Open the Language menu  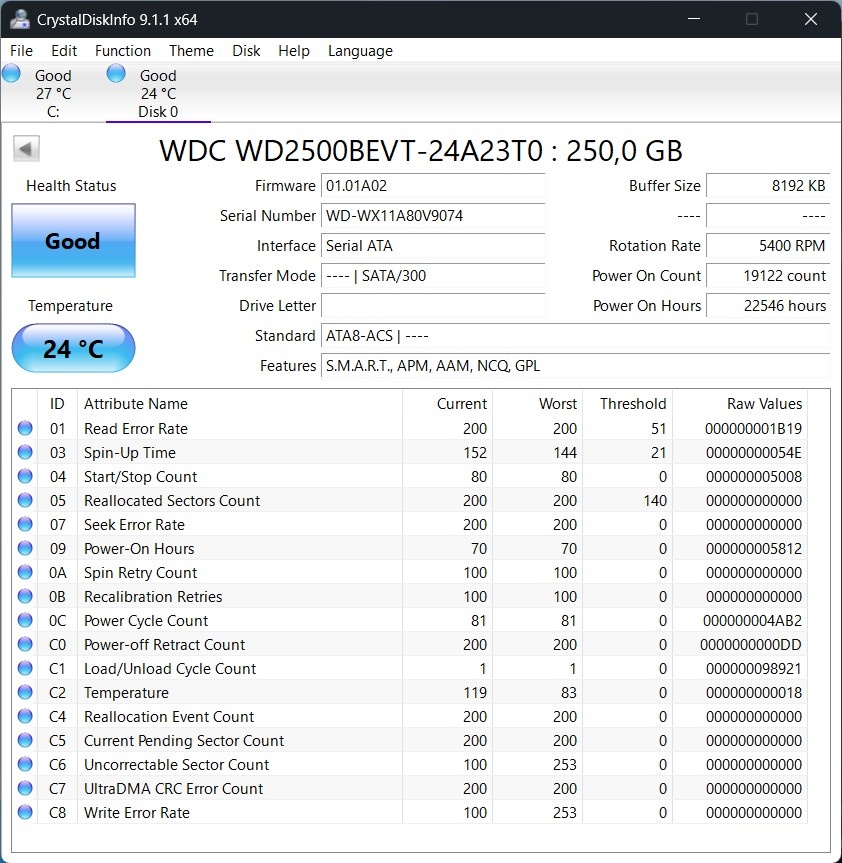[359, 50]
